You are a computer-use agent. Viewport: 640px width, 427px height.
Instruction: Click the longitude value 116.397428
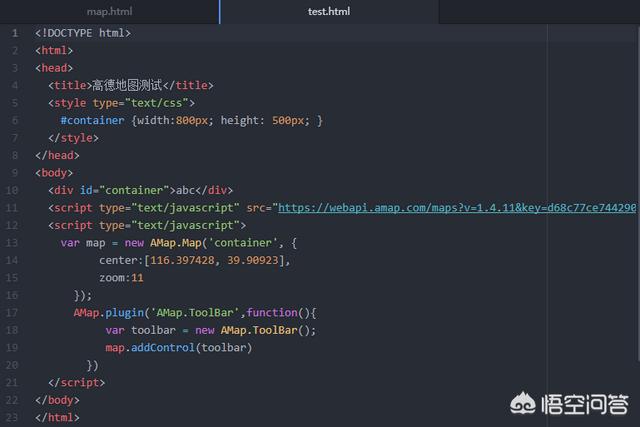click(182, 260)
